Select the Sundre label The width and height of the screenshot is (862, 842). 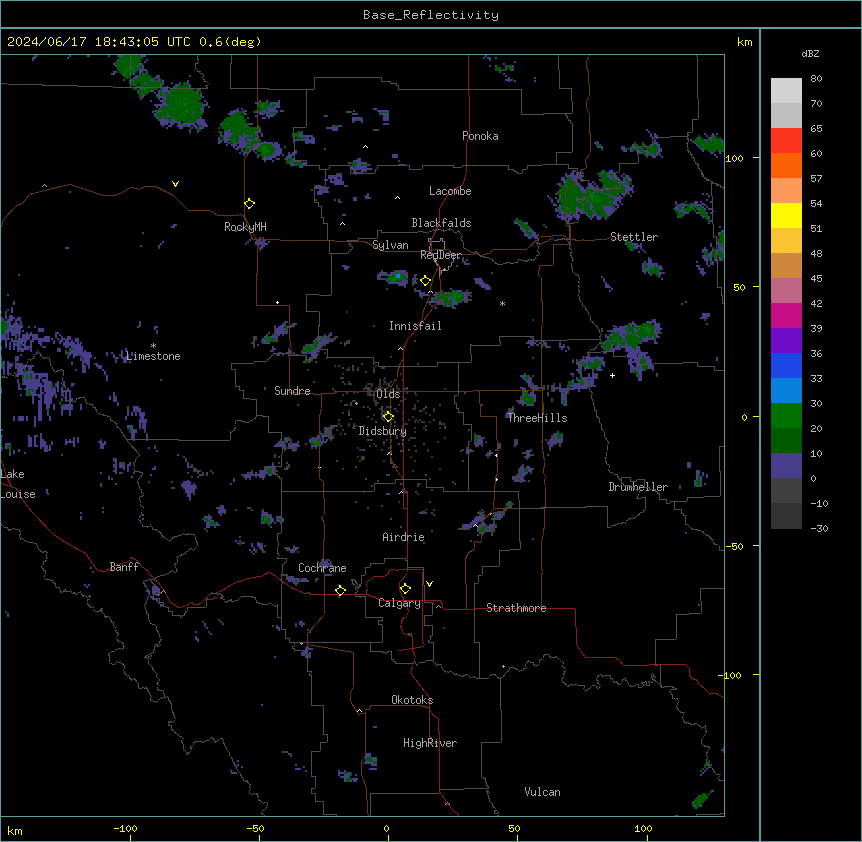click(x=292, y=391)
